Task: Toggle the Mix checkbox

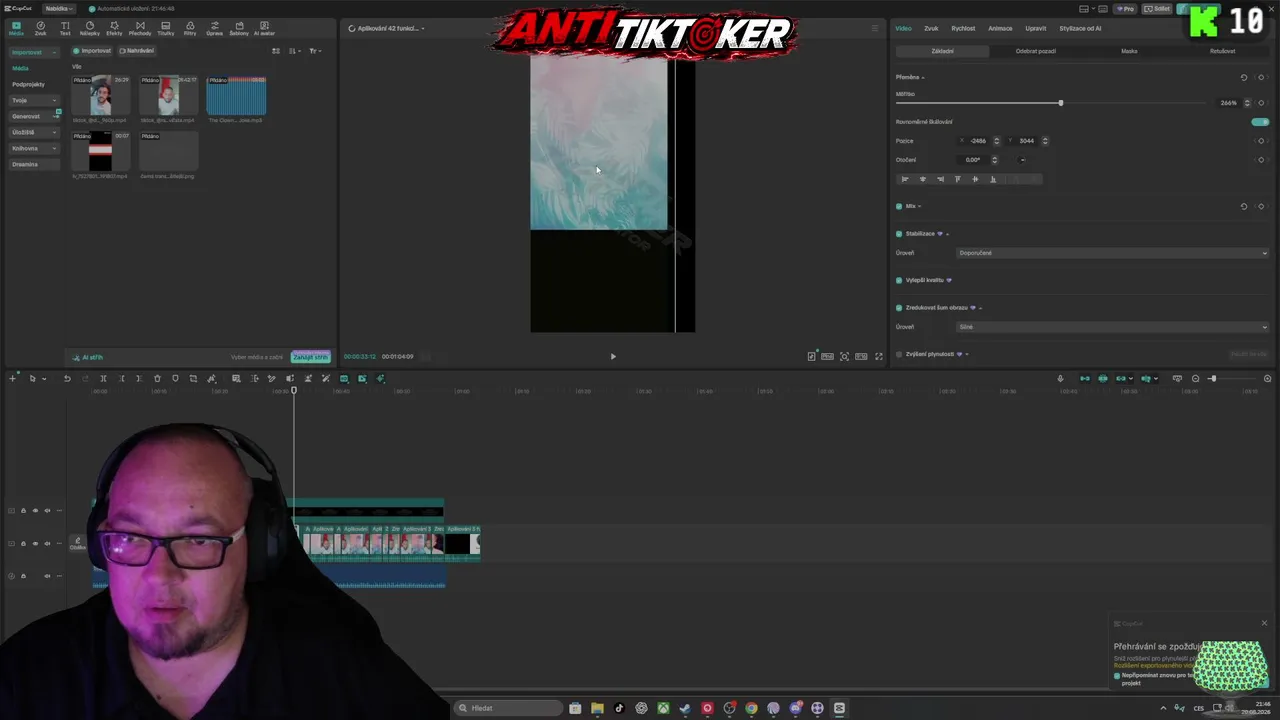Action: [x=899, y=206]
